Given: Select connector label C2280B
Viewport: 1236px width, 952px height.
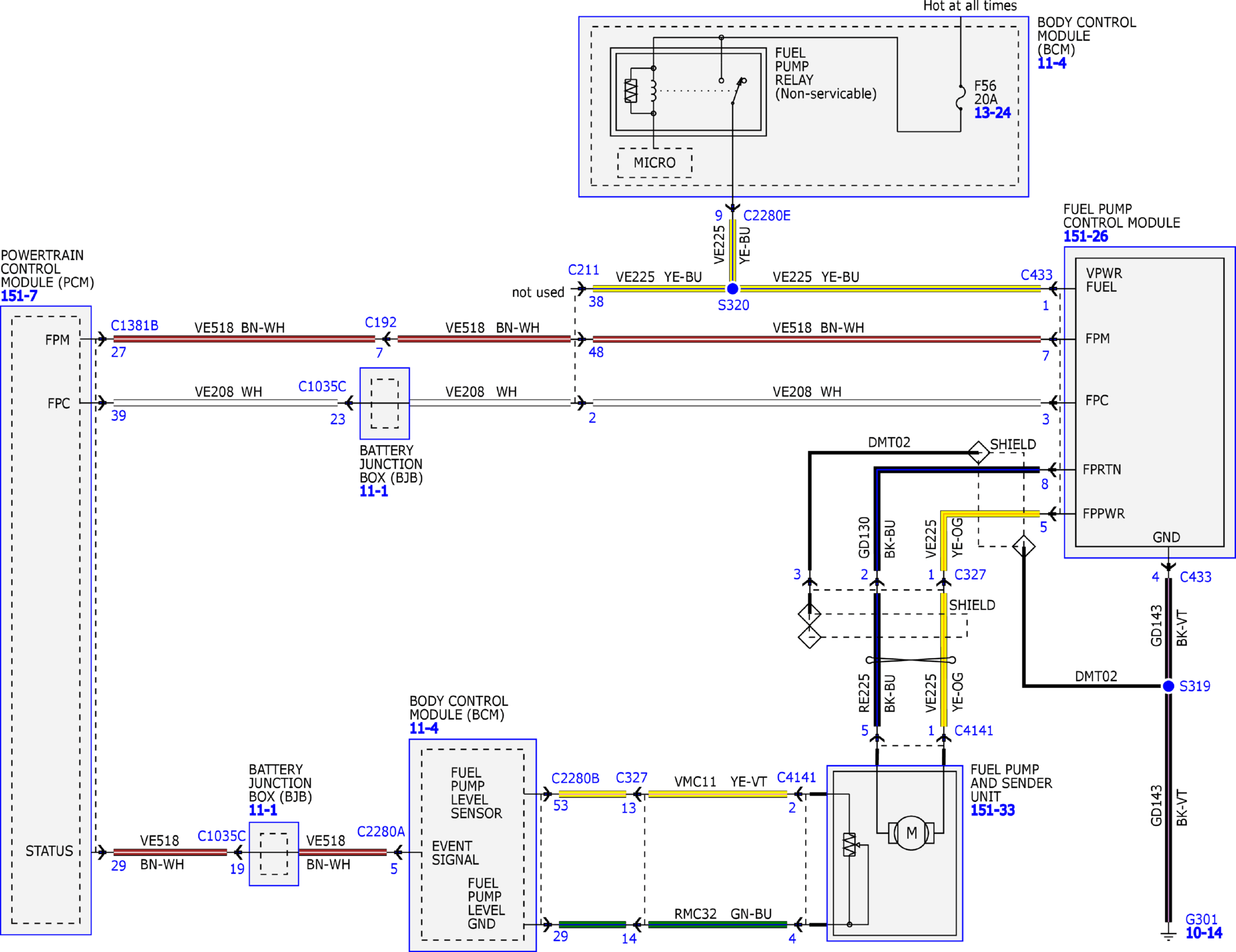Looking at the screenshot, I should point(575,778).
